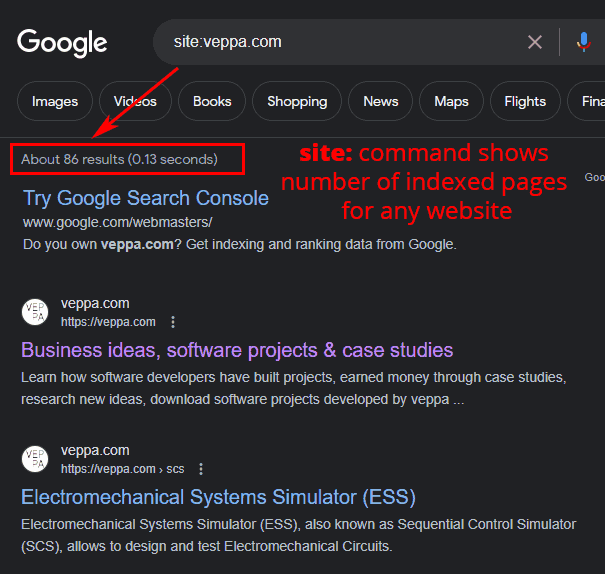Click https://veppa.com › scs URL
This screenshot has width=605, height=574.
tap(122, 469)
